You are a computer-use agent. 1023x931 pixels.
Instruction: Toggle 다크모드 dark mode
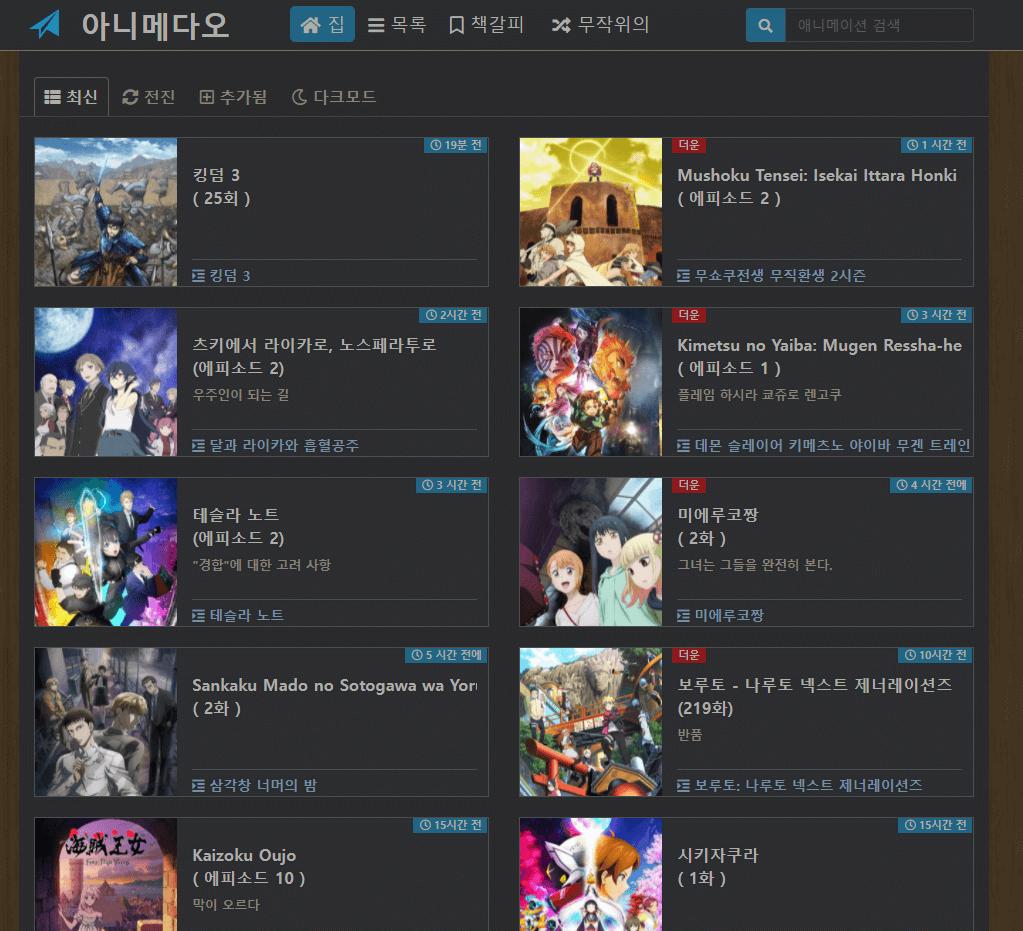333,97
